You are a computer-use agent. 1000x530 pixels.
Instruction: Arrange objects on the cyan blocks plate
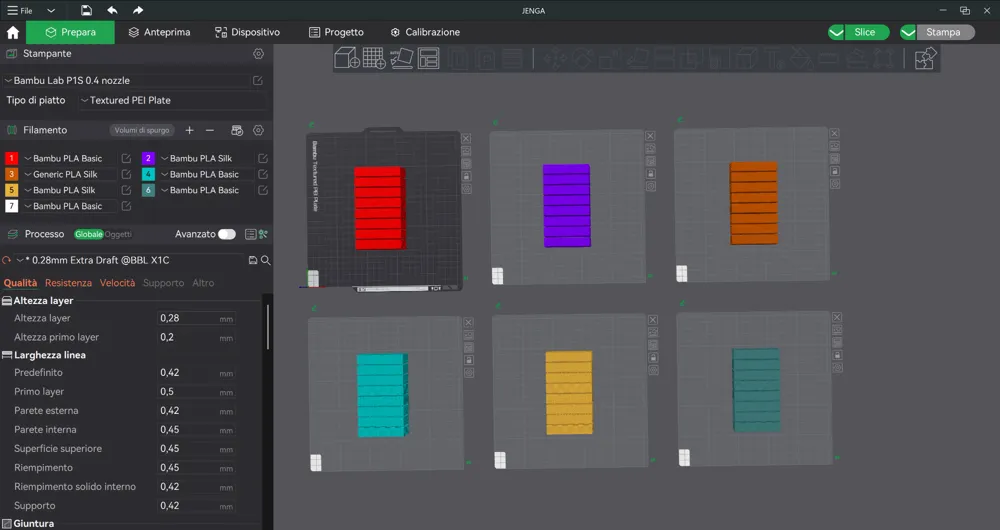[468, 348]
